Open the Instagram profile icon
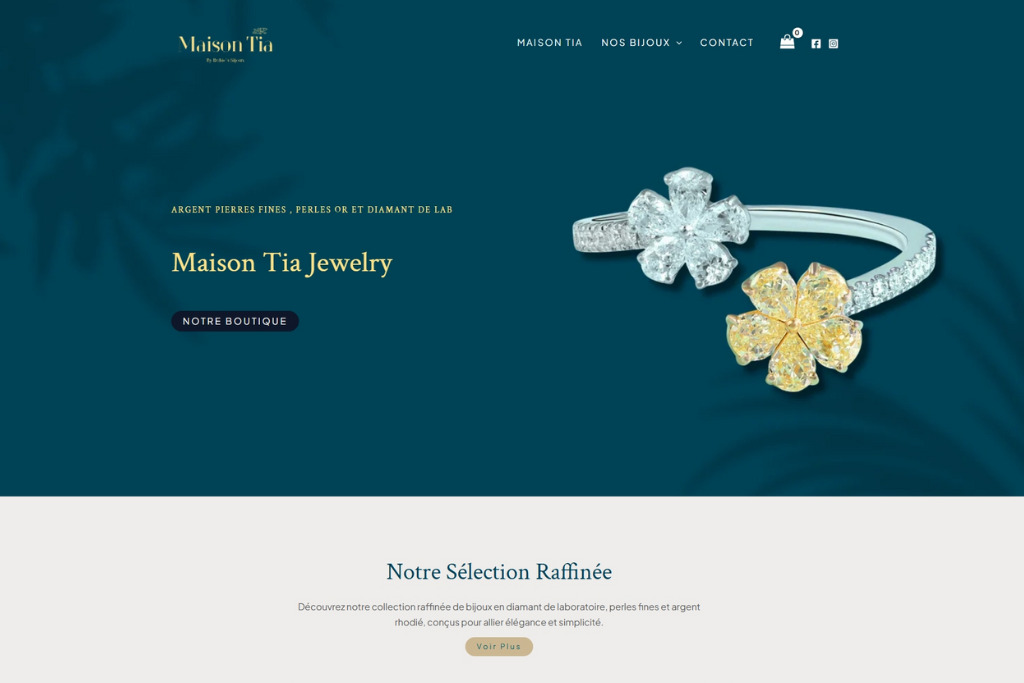The image size is (1024, 683). pos(833,44)
